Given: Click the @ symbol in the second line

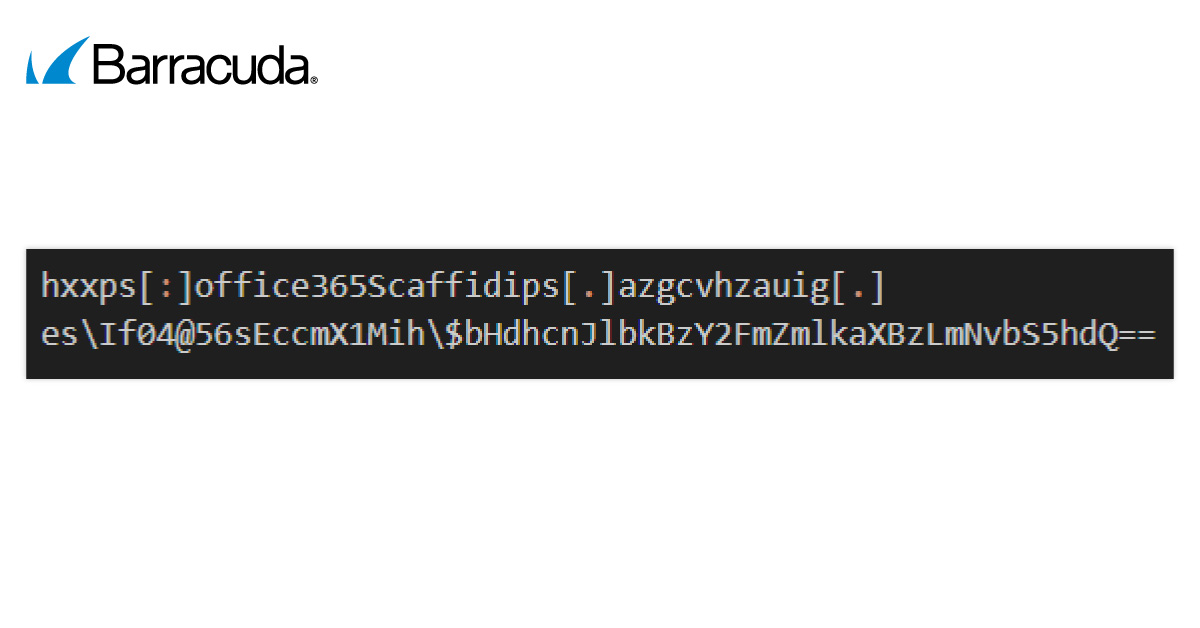Looking at the screenshot, I should (x=184, y=335).
